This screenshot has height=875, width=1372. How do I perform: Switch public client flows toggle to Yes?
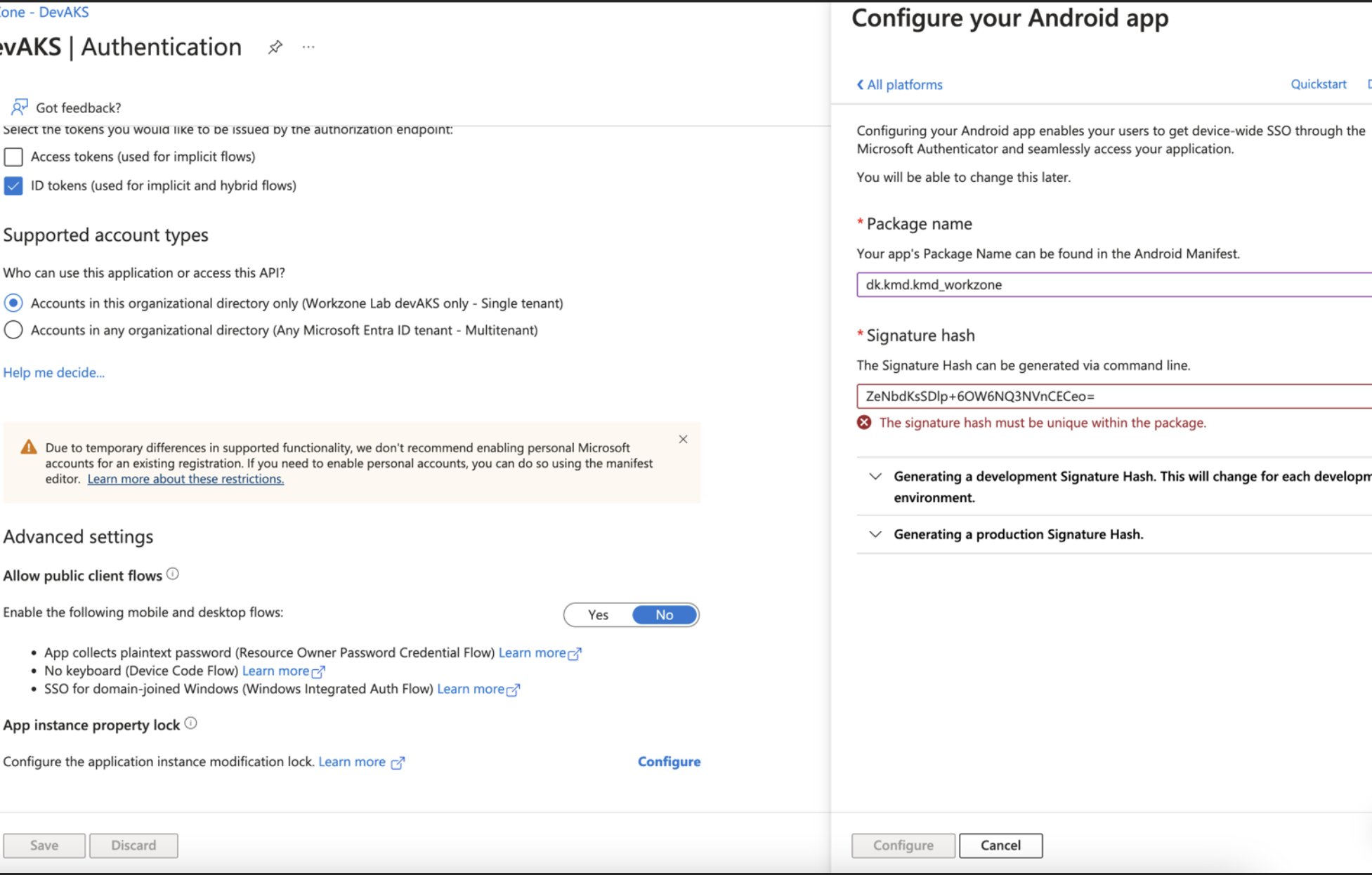click(598, 614)
